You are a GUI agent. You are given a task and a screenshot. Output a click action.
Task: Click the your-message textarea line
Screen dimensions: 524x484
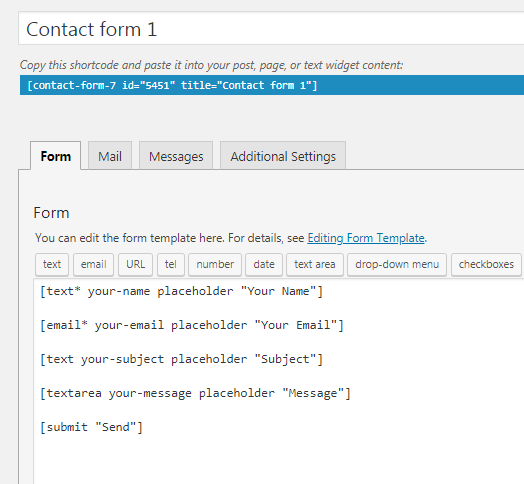click(x=195, y=393)
